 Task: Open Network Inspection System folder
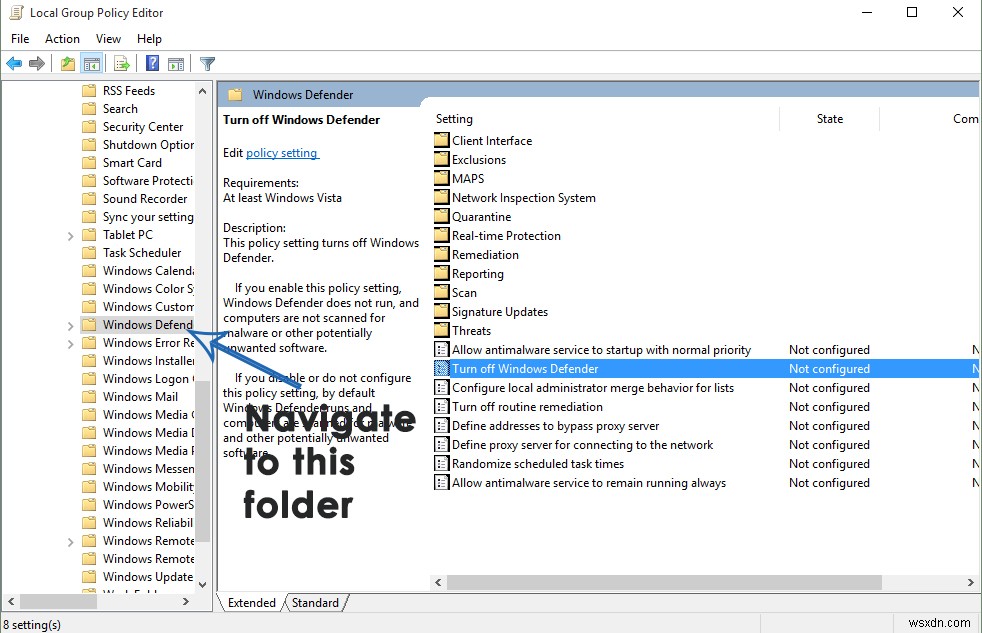point(515,198)
